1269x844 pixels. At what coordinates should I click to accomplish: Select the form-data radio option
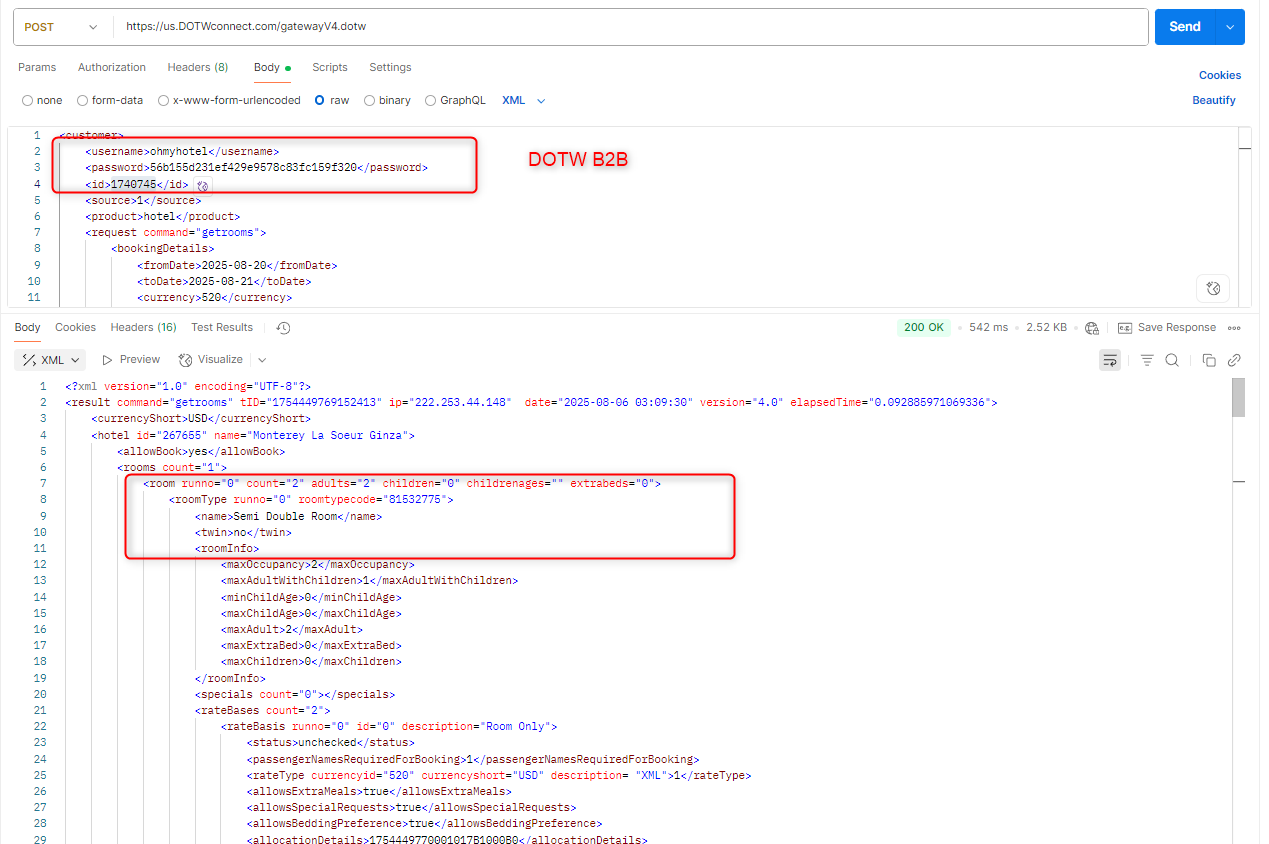pos(83,101)
